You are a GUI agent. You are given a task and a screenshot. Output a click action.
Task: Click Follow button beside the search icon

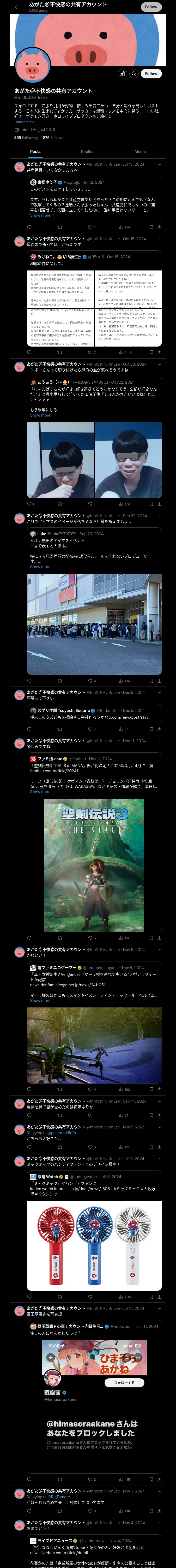coord(151,74)
